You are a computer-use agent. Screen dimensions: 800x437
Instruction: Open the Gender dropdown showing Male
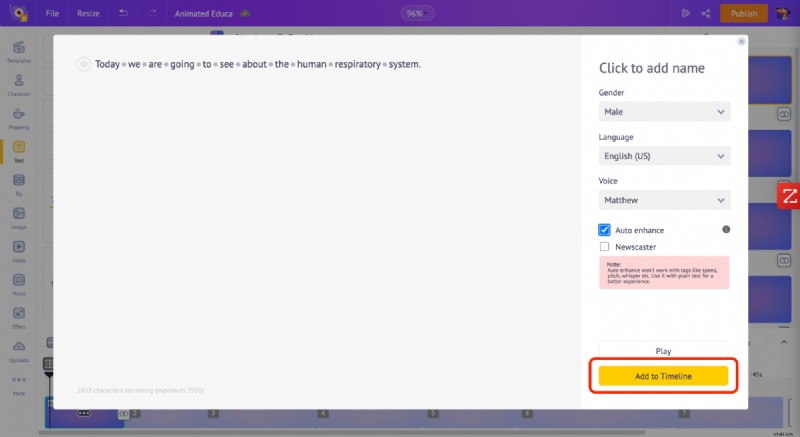[x=664, y=112]
